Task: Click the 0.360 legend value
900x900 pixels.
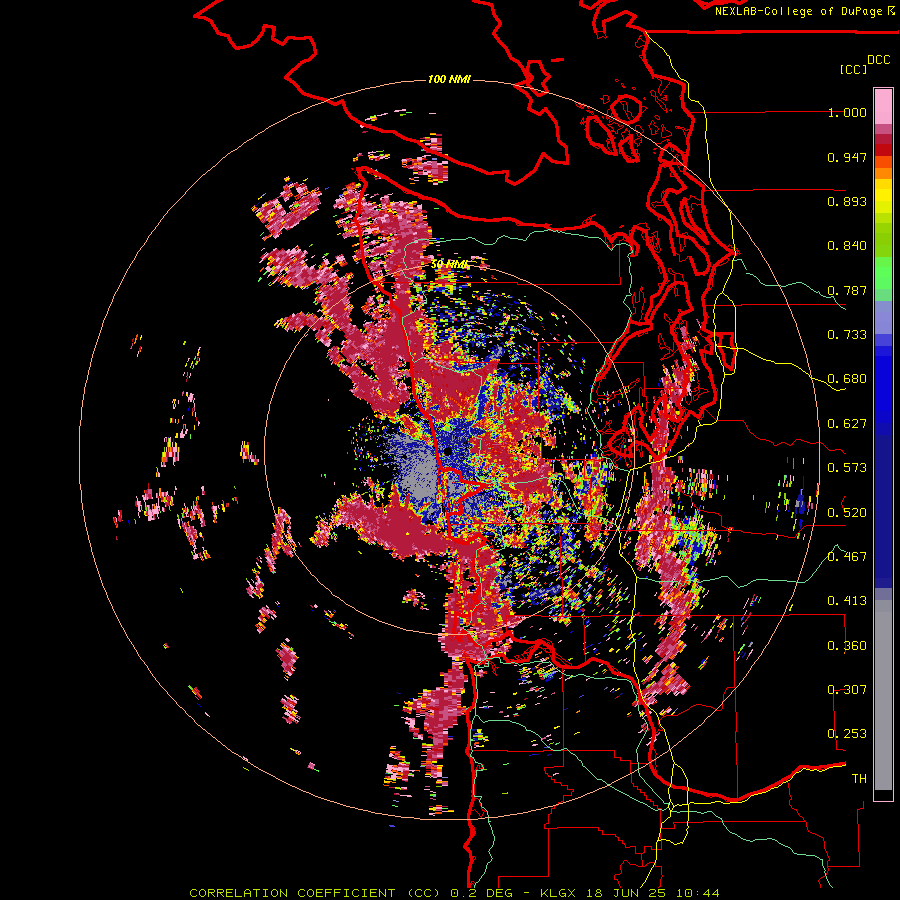Action: click(x=847, y=645)
